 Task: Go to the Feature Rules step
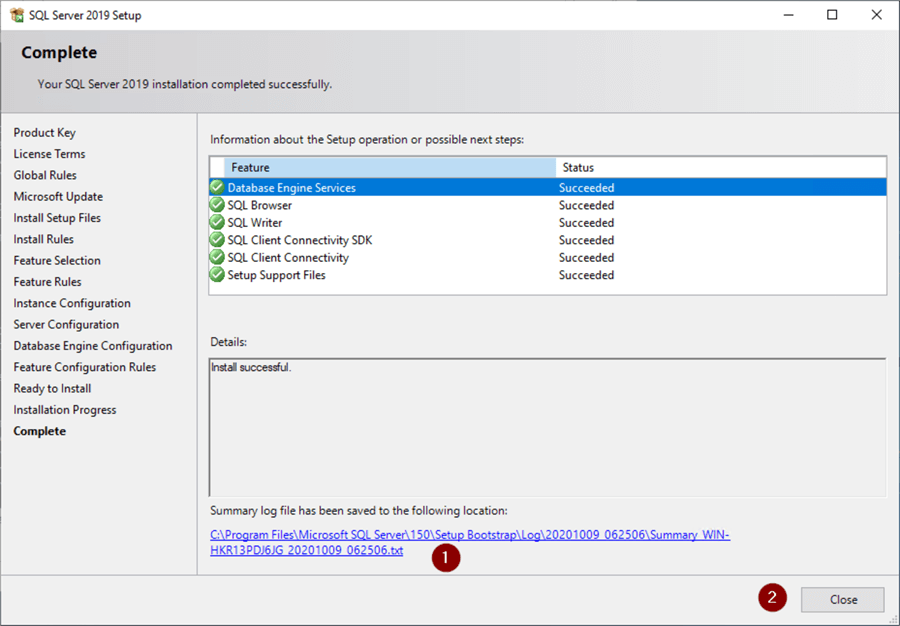tap(48, 282)
